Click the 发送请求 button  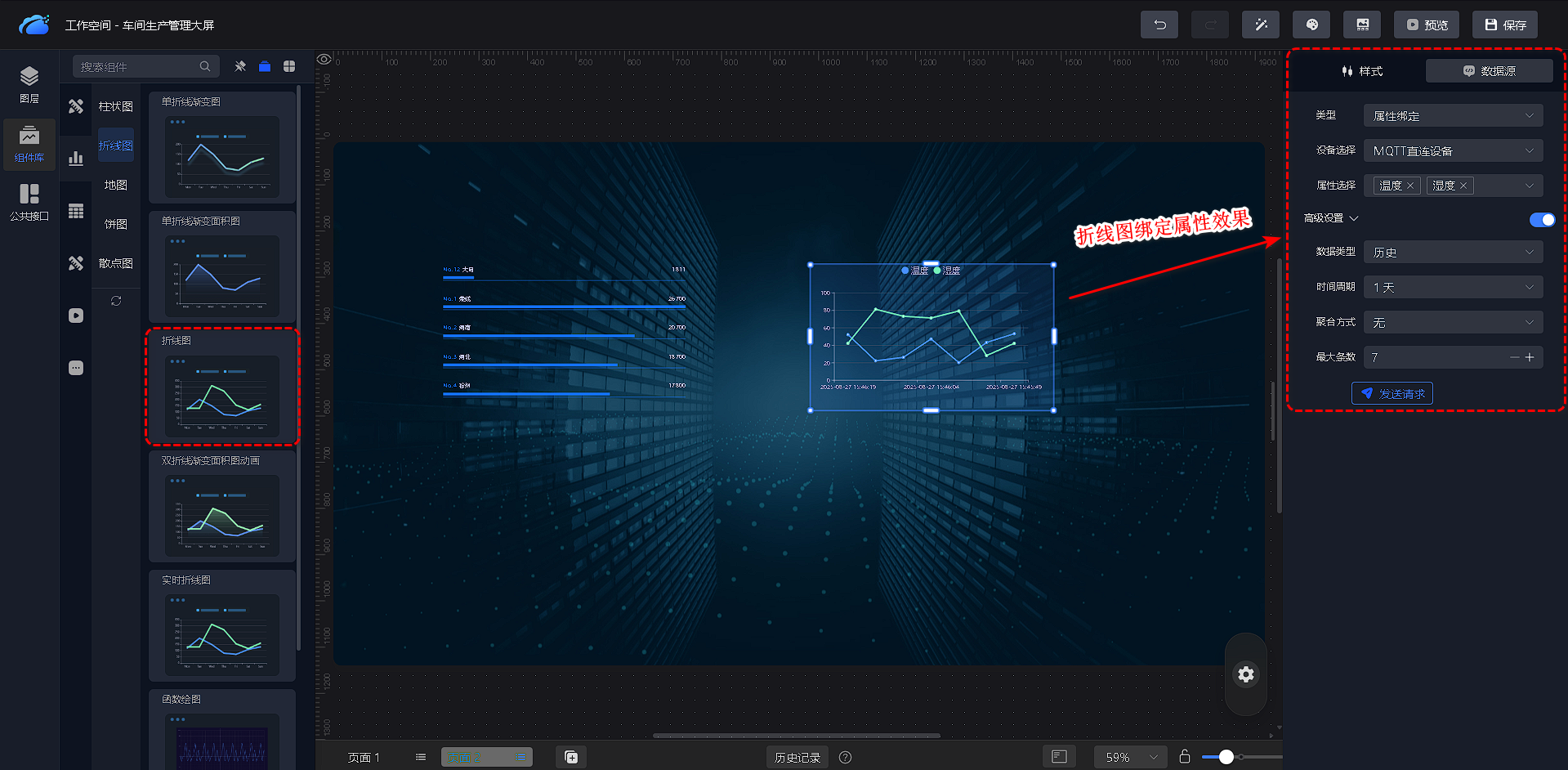coord(1392,394)
